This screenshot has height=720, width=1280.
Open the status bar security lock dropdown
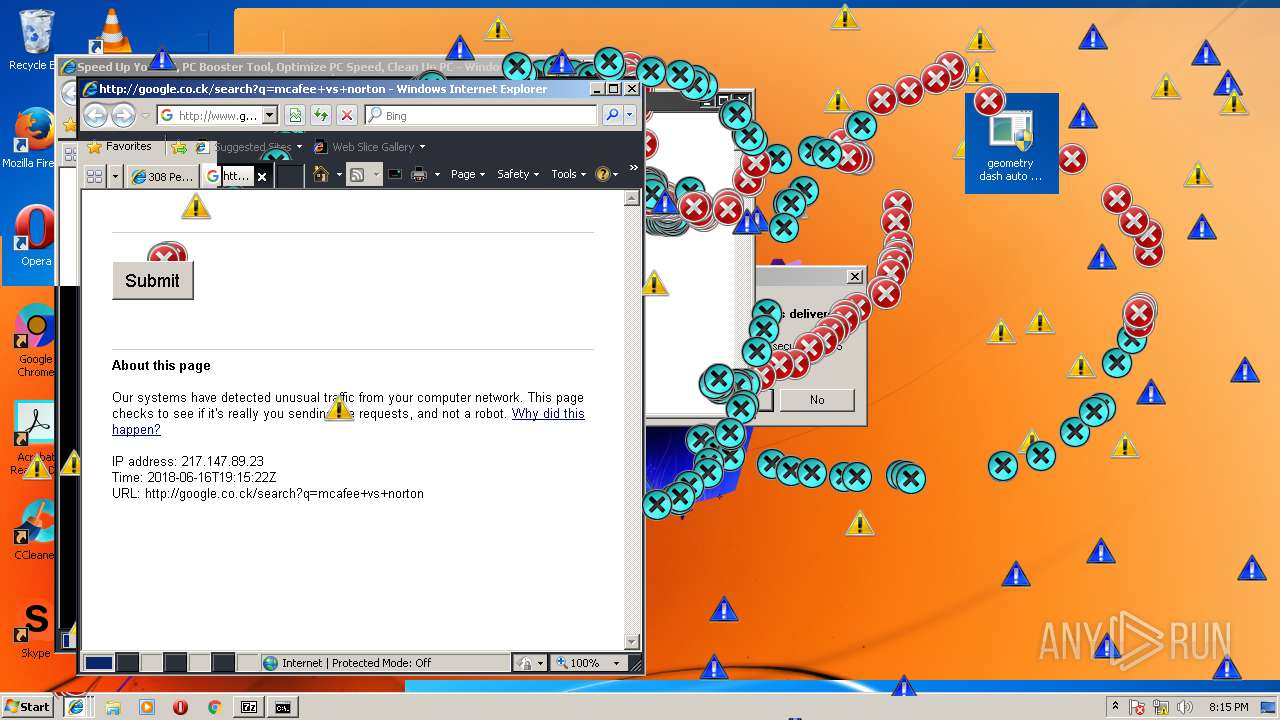pos(530,663)
